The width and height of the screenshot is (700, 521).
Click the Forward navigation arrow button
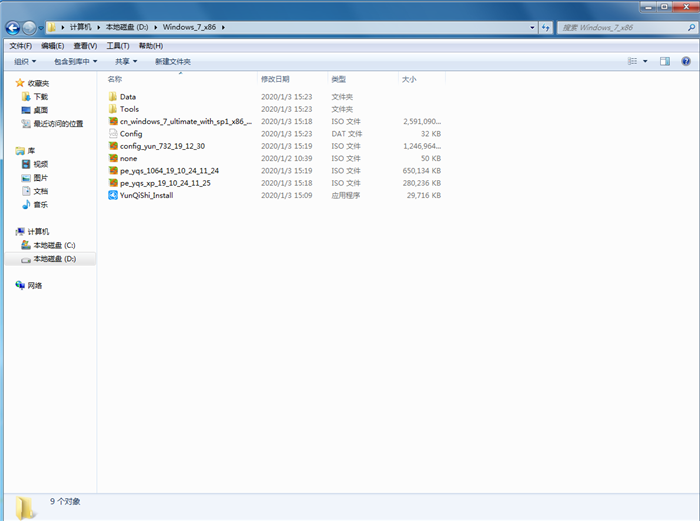pos(29,28)
